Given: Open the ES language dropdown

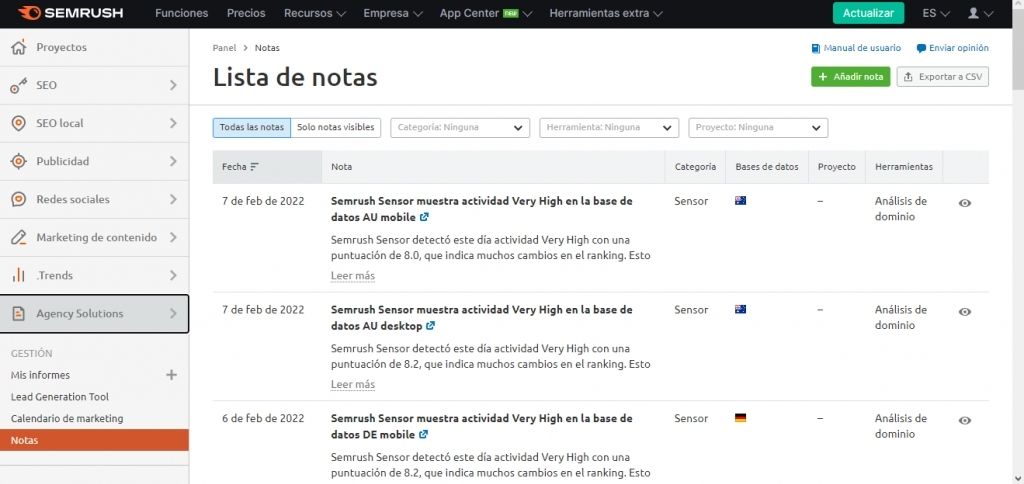Looking at the screenshot, I should [x=936, y=13].
